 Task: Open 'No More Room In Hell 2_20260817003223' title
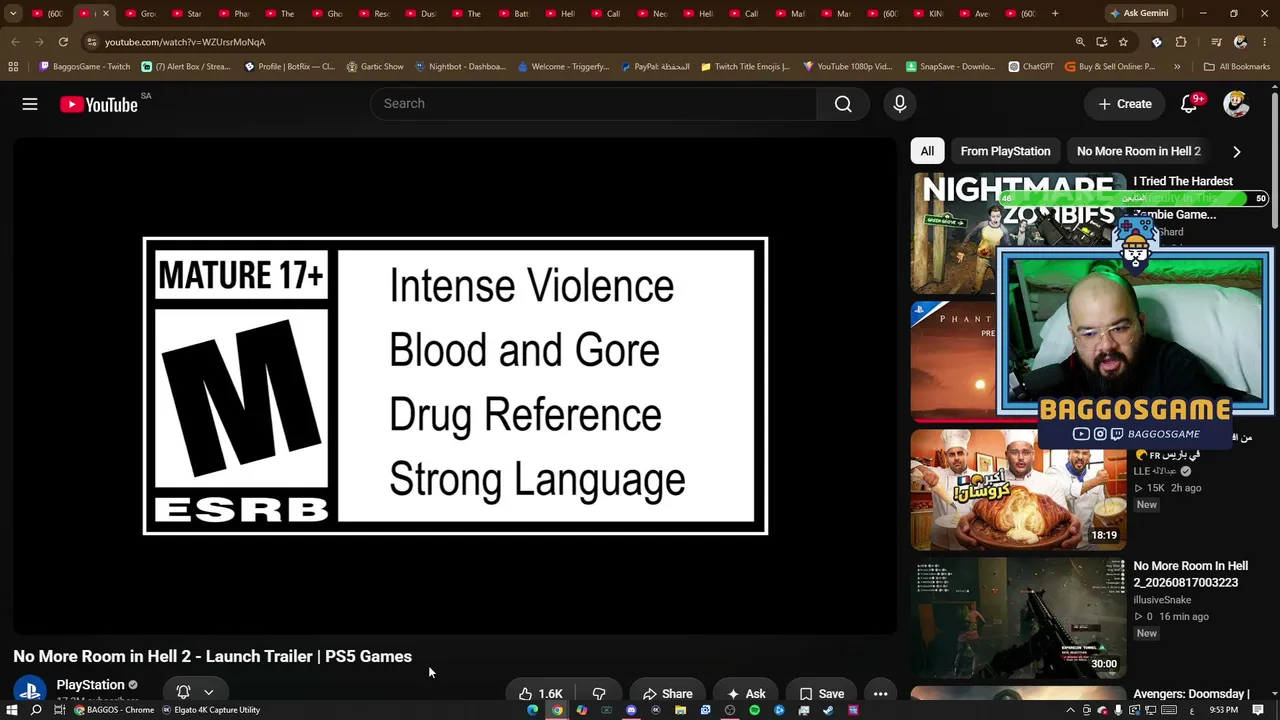pos(1191,574)
